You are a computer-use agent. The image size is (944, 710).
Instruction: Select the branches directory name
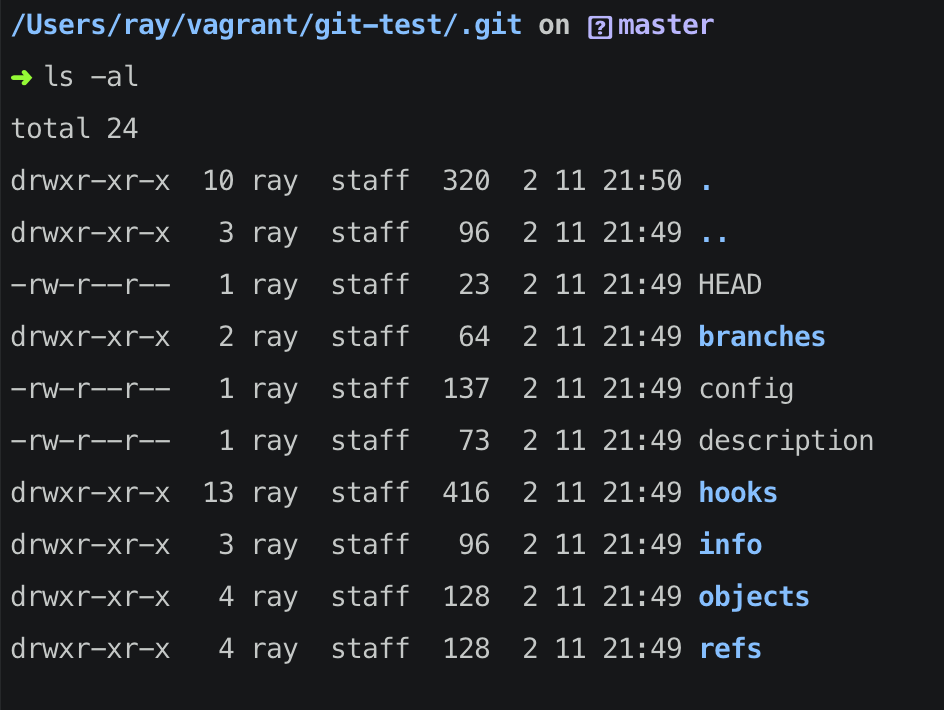coord(762,337)
